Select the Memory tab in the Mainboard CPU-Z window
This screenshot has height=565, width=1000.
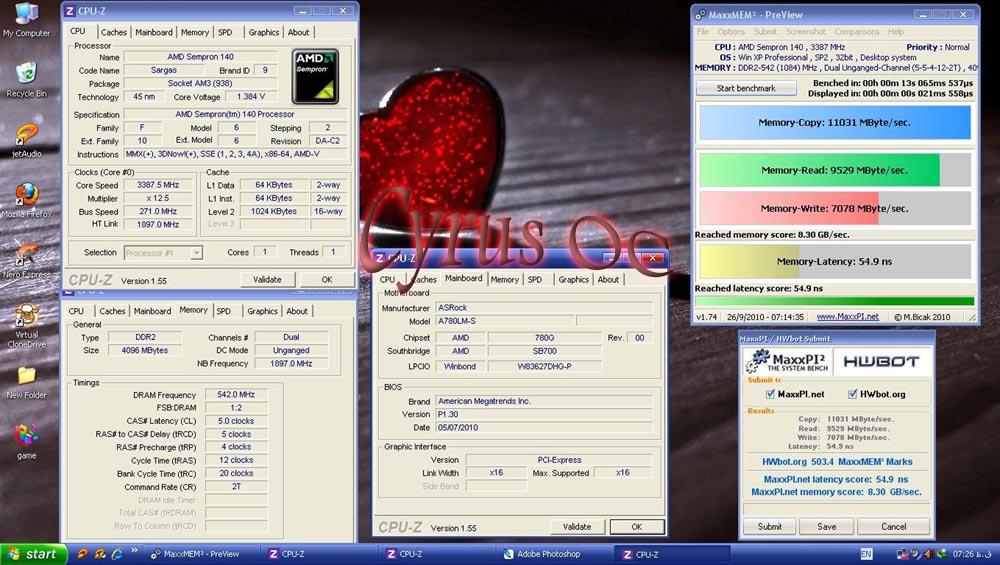click(x=504, y=279)
